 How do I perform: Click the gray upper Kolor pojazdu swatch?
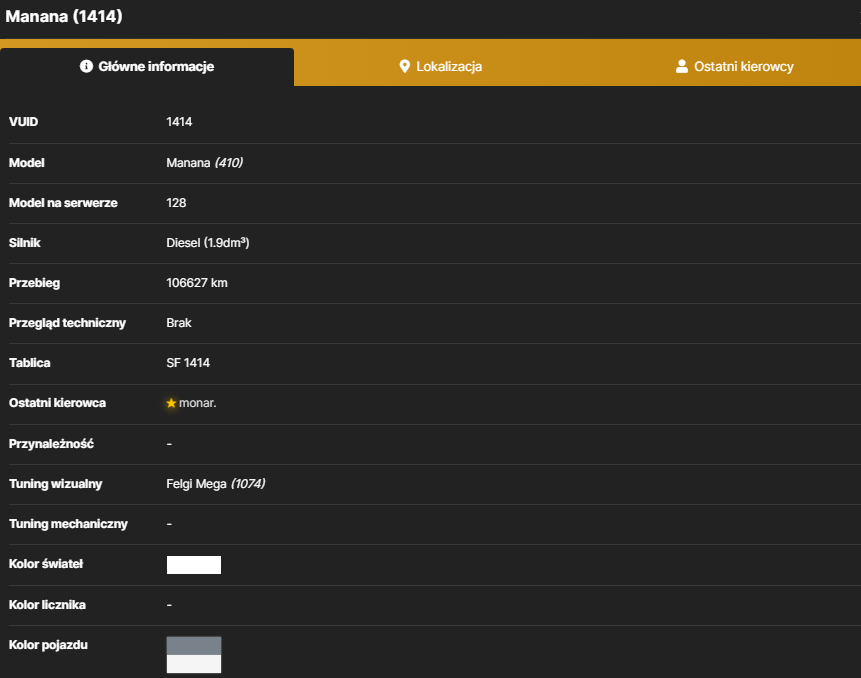pyautogui.click(x=194, y=646)
